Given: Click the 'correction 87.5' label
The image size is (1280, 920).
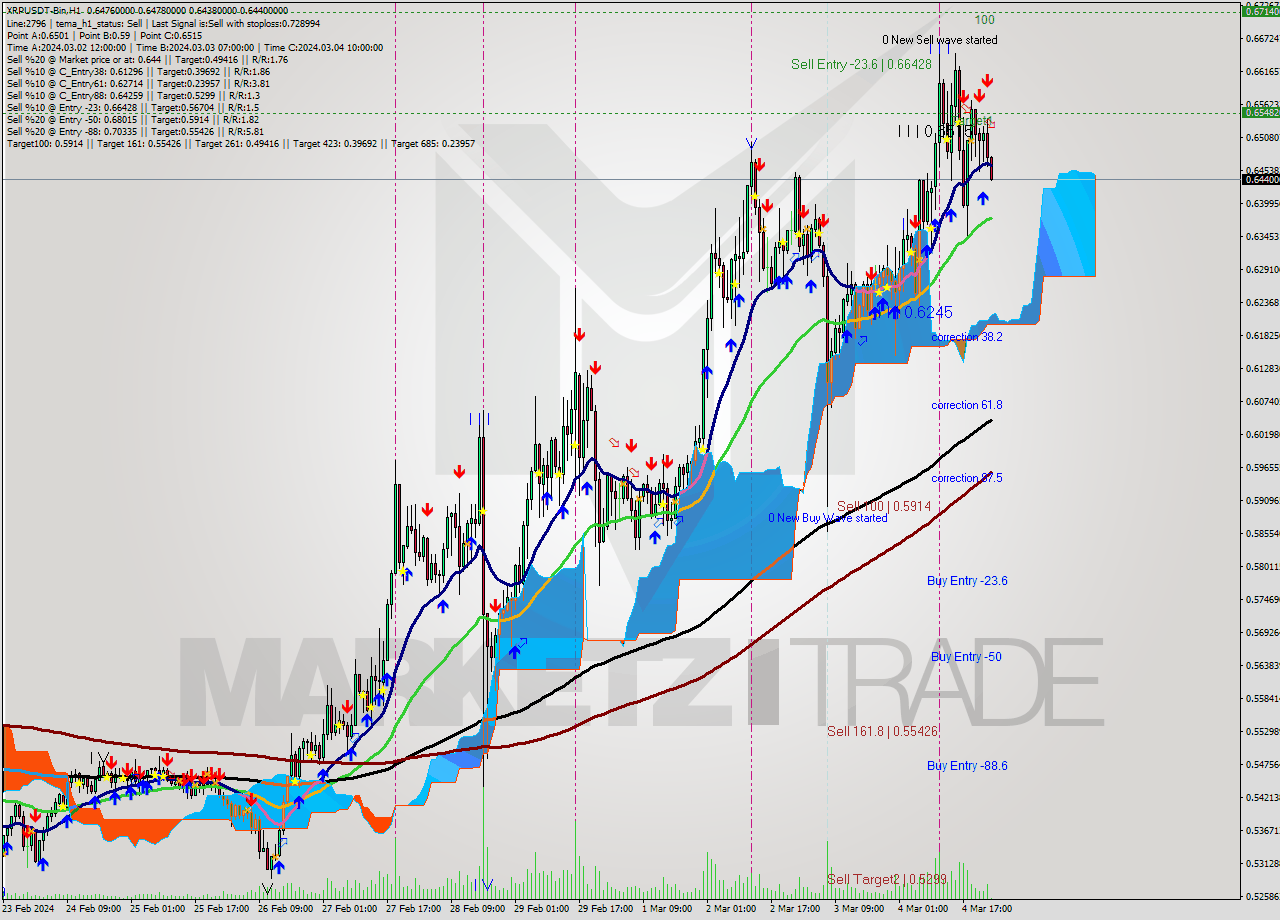Looking at the screenshot, I should click(966, 478).
